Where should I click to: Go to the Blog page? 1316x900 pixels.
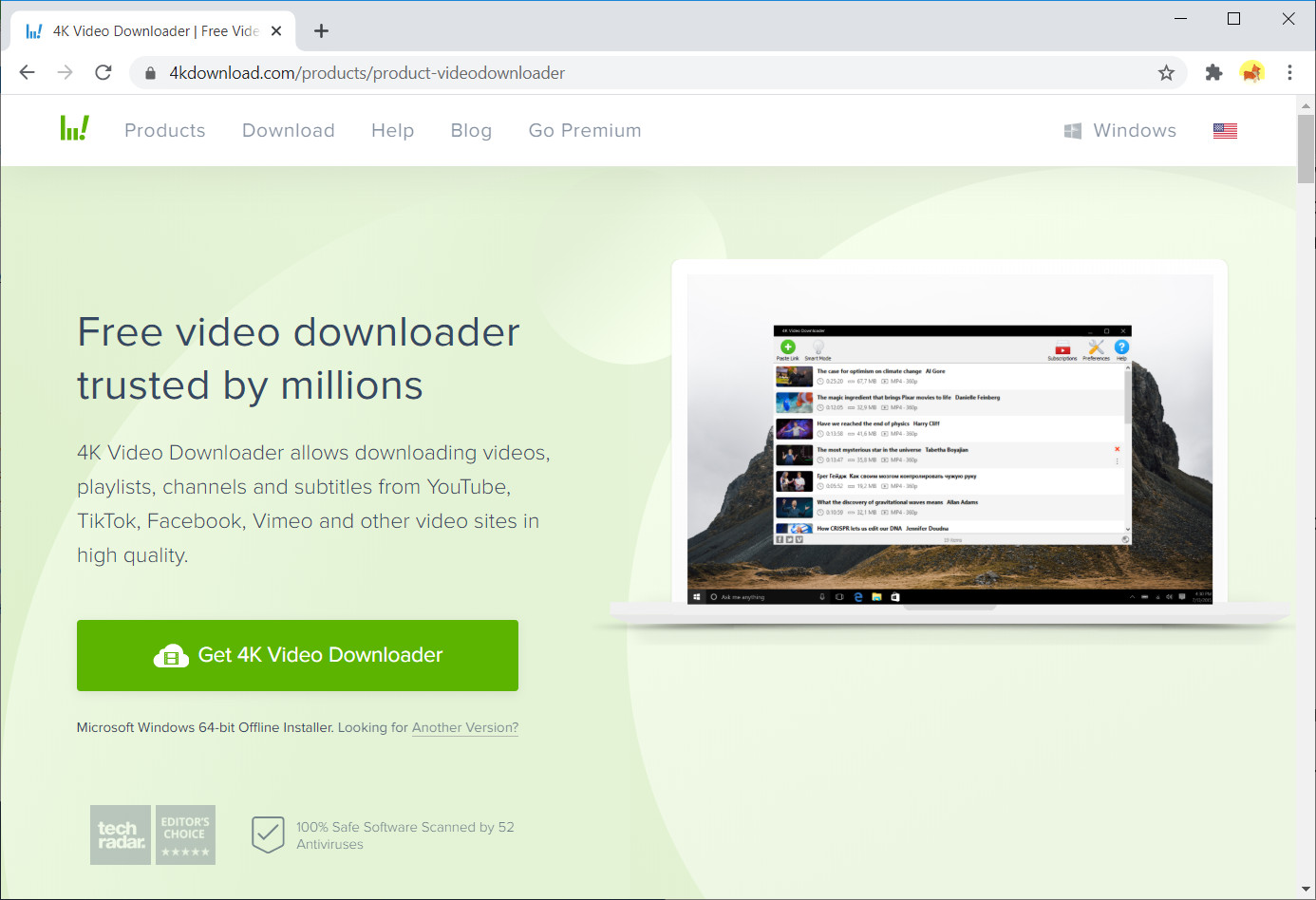tap(471, 131)
